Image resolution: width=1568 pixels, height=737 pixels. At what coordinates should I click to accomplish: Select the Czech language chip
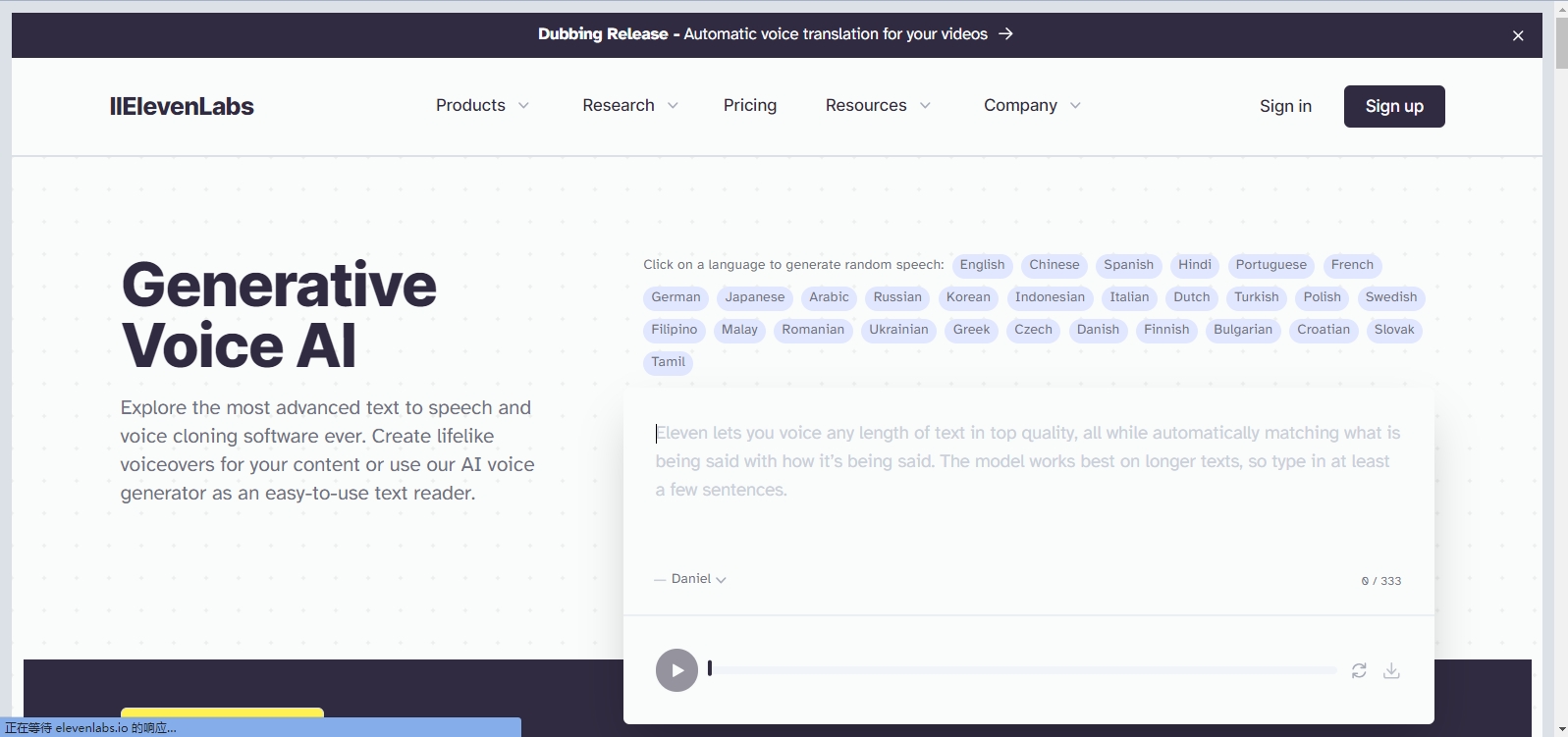point(1033,330)
